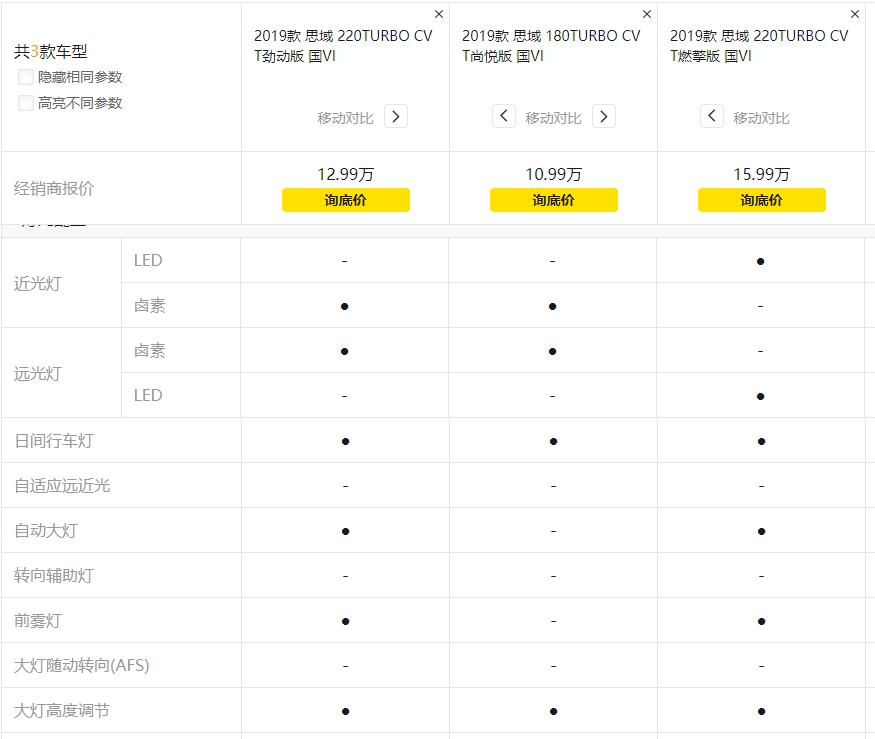Open 2019款 思域 180TURBO CVT尚悦版 title

click(x=551, y=45)
